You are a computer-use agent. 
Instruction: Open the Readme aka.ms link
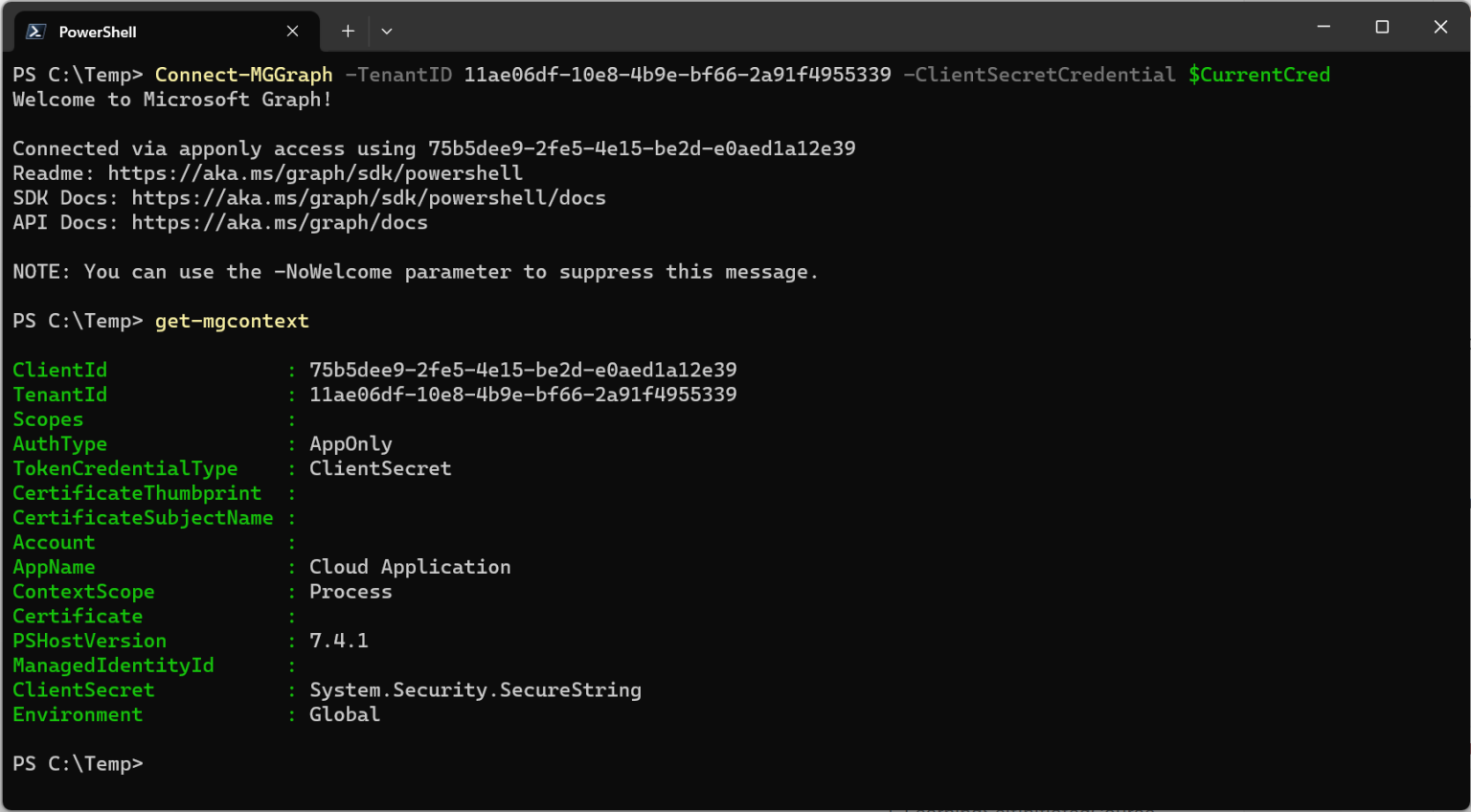click(315, 173)
